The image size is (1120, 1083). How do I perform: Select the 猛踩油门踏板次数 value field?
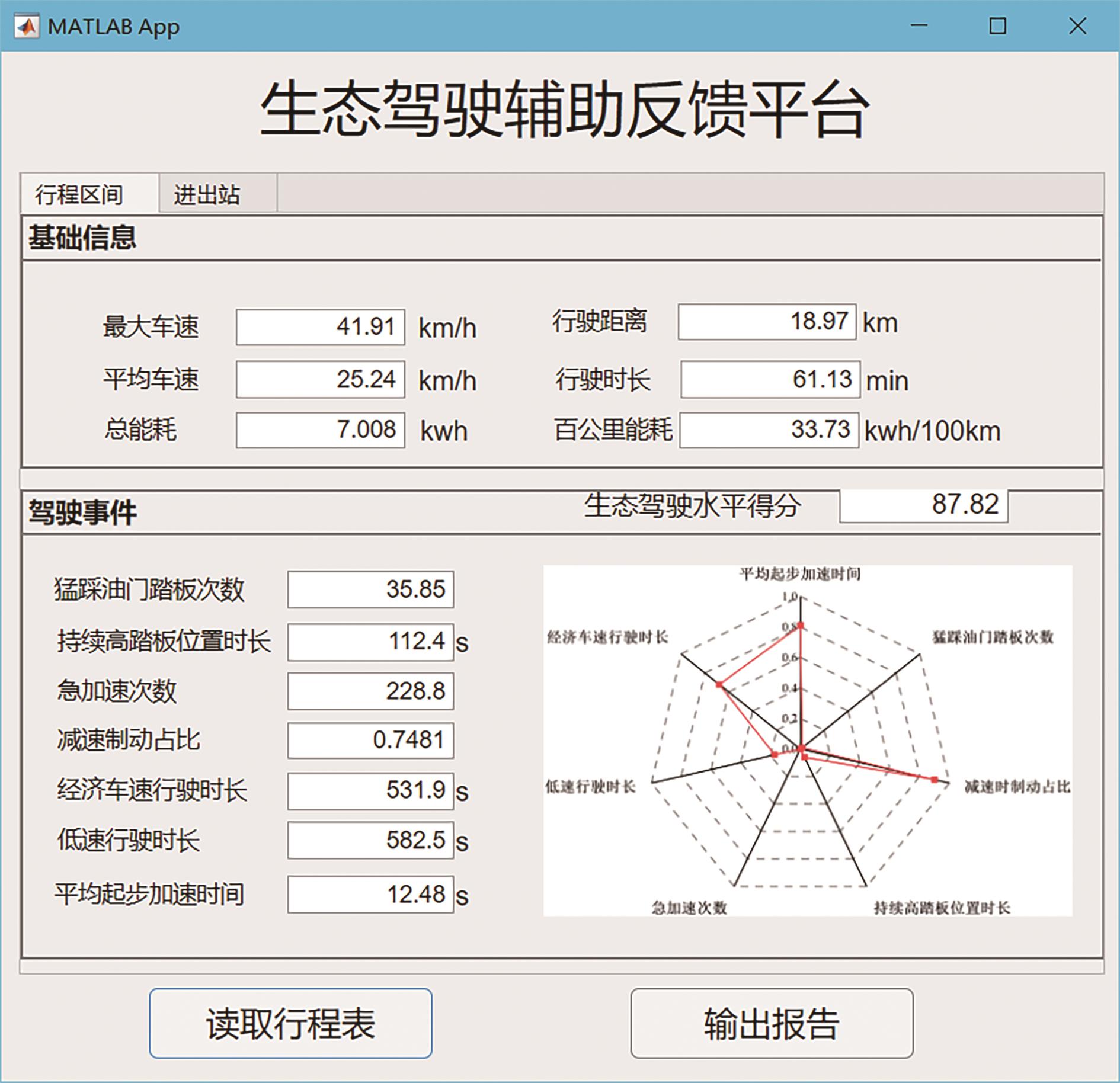coord(370,589)
